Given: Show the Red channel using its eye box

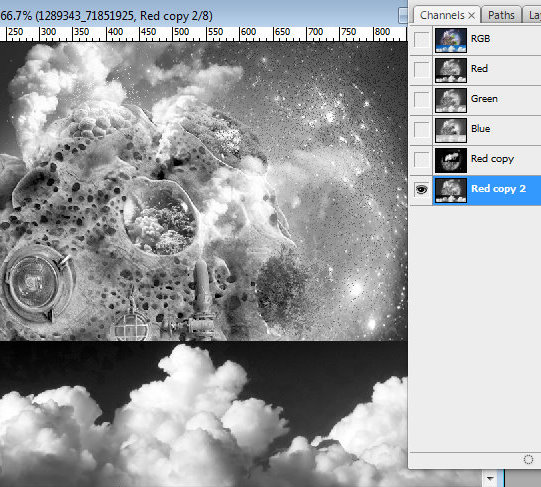Looking at the screenshot, I should [421, 69].
